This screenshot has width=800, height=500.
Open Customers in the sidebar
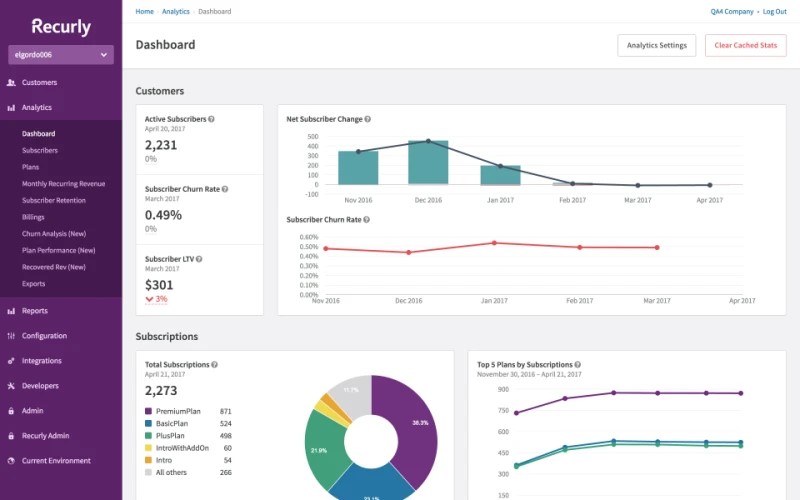click(x=39, y=82)
